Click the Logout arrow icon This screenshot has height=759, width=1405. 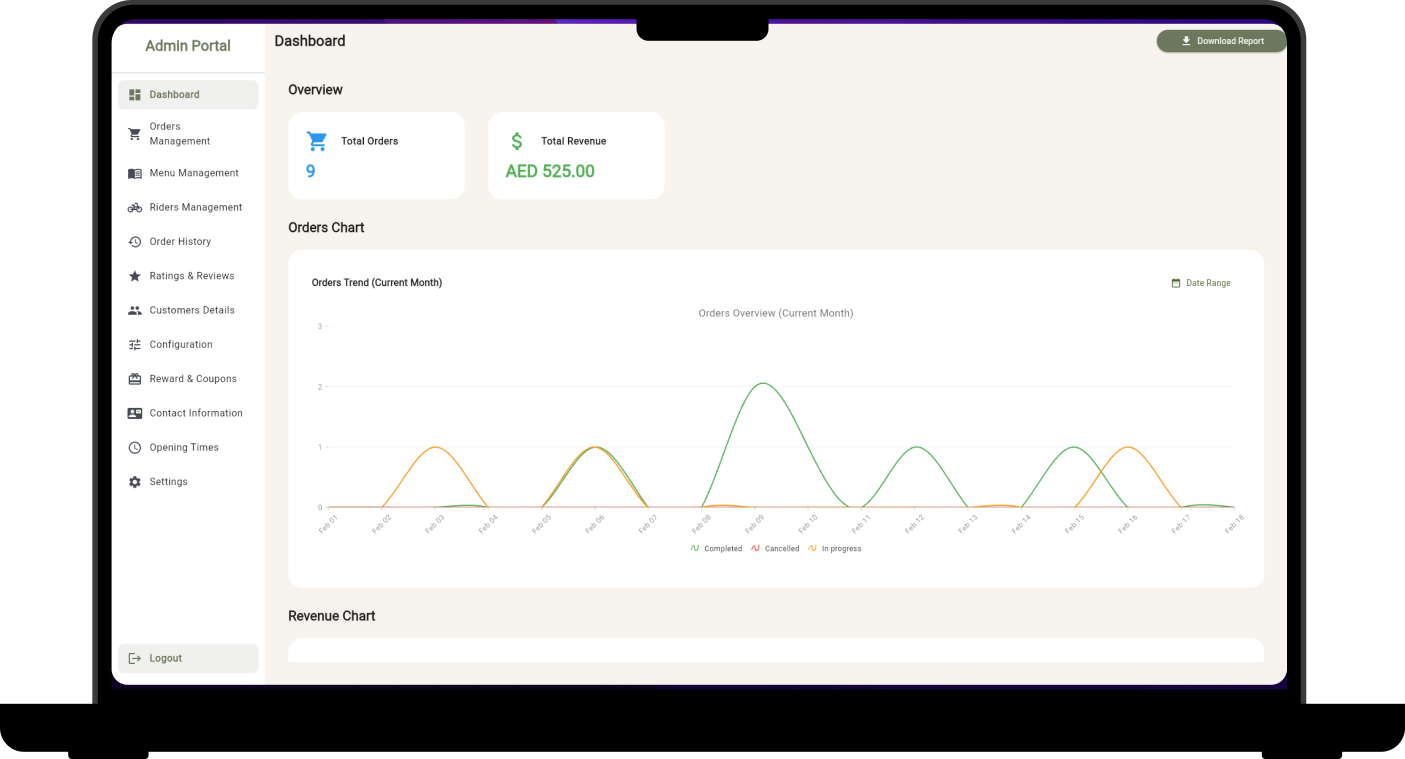(135, 658)
